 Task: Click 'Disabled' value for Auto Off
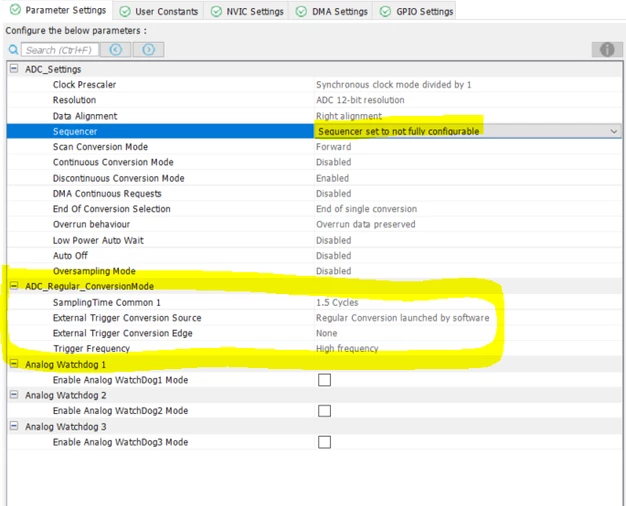[x=333, y=256]
